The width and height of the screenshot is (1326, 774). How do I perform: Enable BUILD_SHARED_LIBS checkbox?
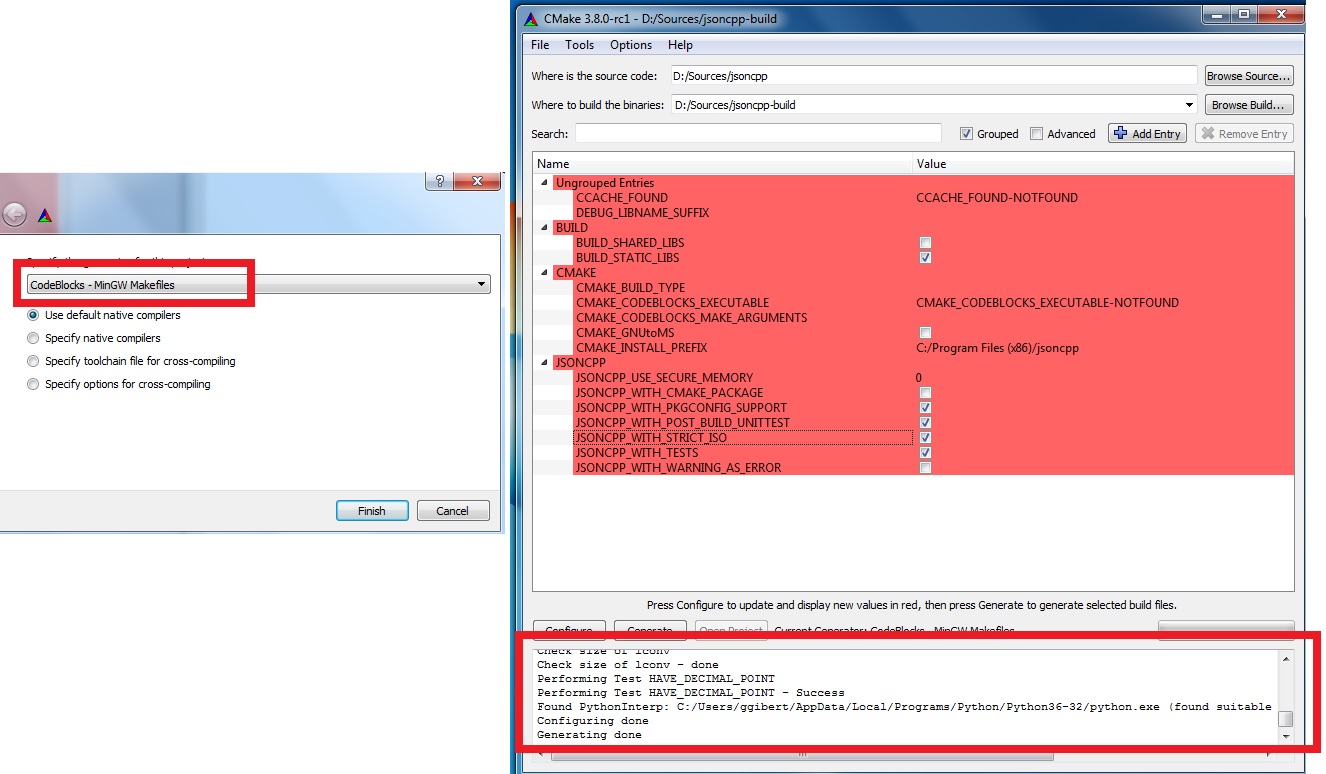pyautogui.click(x=925, y=243)
